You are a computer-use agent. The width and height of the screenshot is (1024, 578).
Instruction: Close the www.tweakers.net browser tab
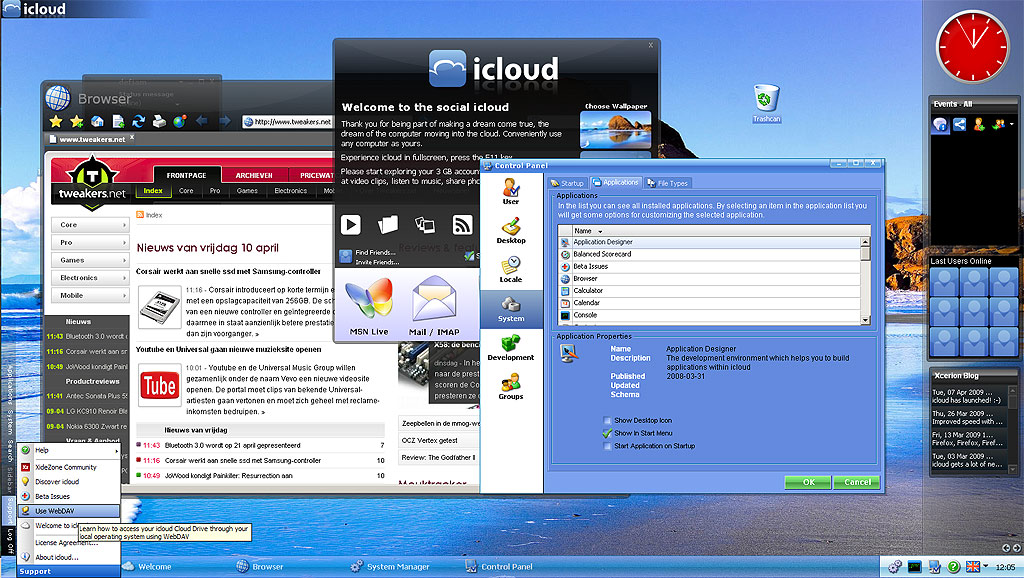pyautogui.click(x=132, y=137)
